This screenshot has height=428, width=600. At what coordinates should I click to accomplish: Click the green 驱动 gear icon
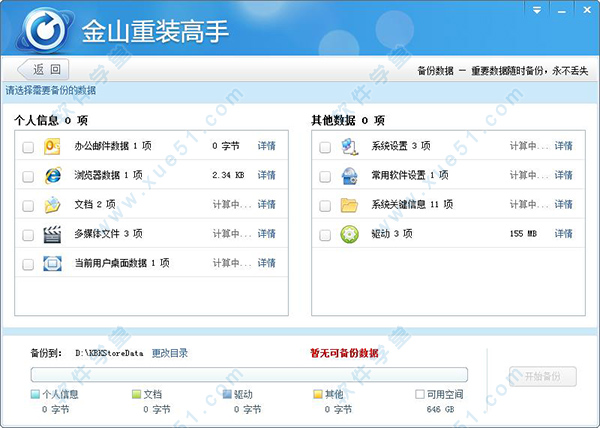coord(349,234)
